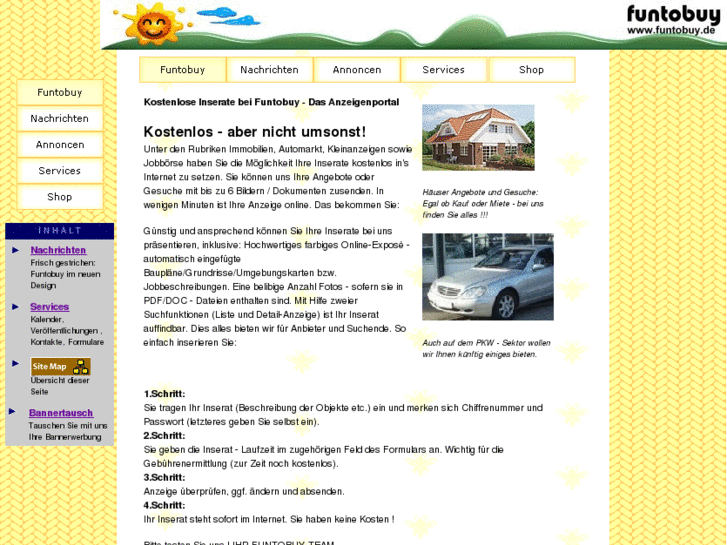Screen dimensions: 727x545
Task: Click the caption 'Häuser Angebote und Gesuche:'
Action: [x=480, y=192]
